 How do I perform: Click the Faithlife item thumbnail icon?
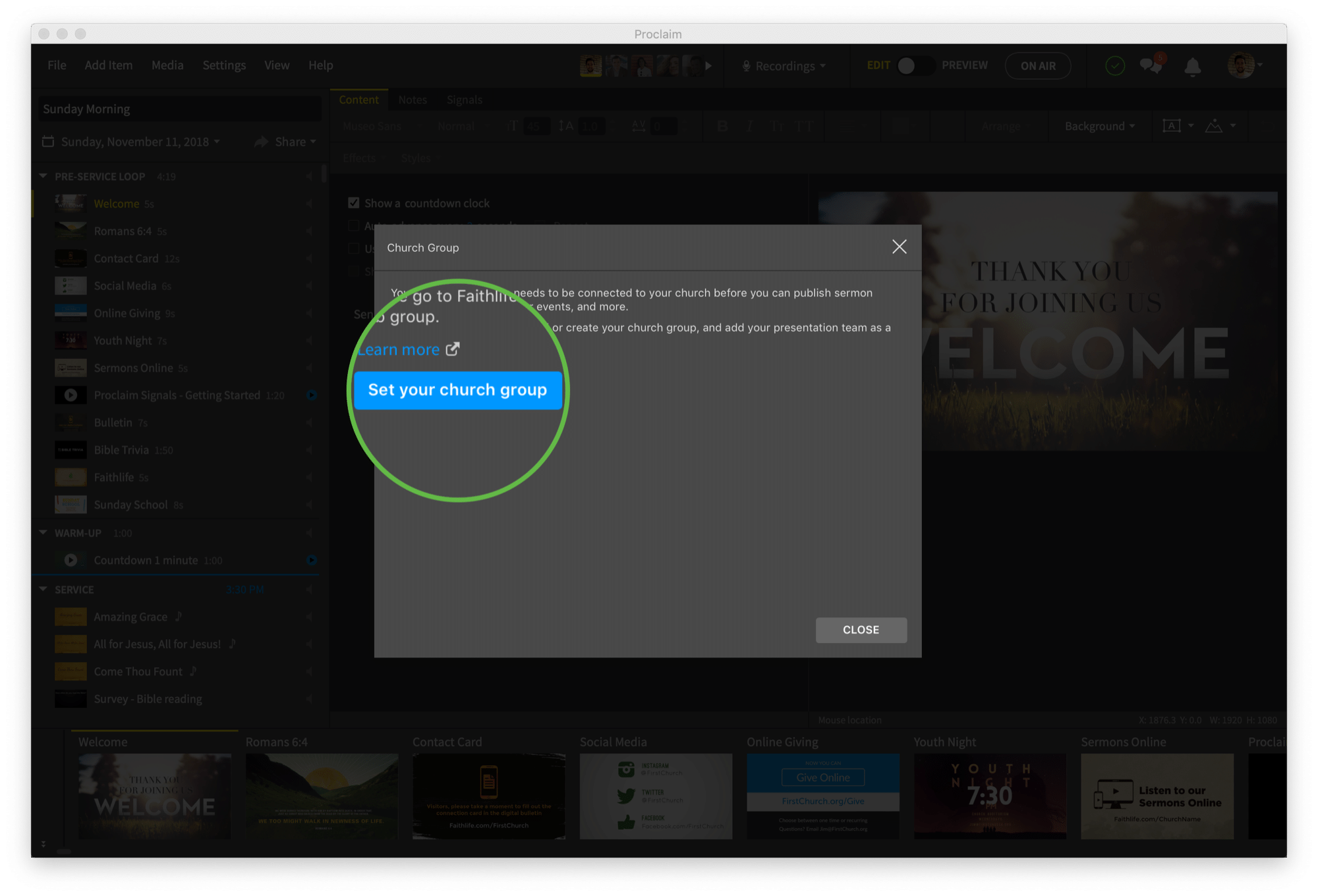(71, 477)
